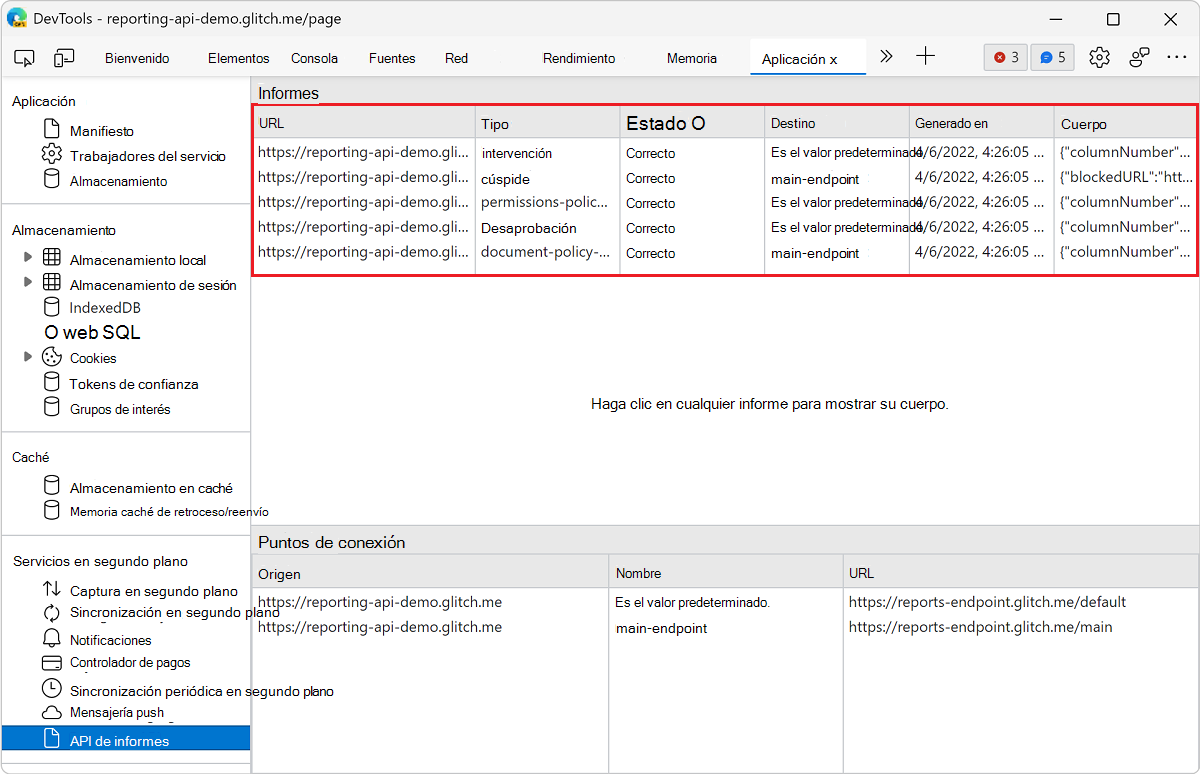This screenshot has height=774, width=1200.
Task: Select the inspect element cursor icon
Action: coord(24,57)
